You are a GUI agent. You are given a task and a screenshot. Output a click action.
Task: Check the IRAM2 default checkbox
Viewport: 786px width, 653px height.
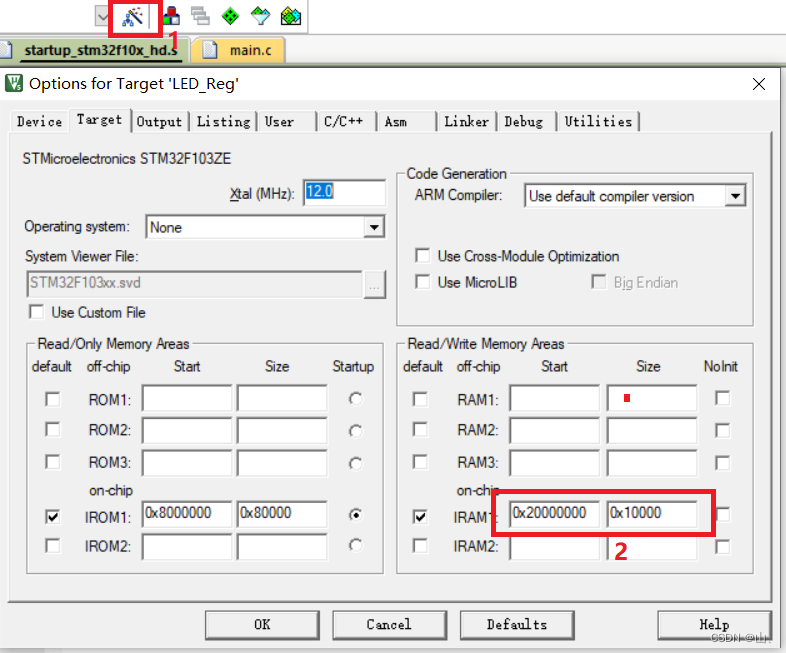[420, 545]
